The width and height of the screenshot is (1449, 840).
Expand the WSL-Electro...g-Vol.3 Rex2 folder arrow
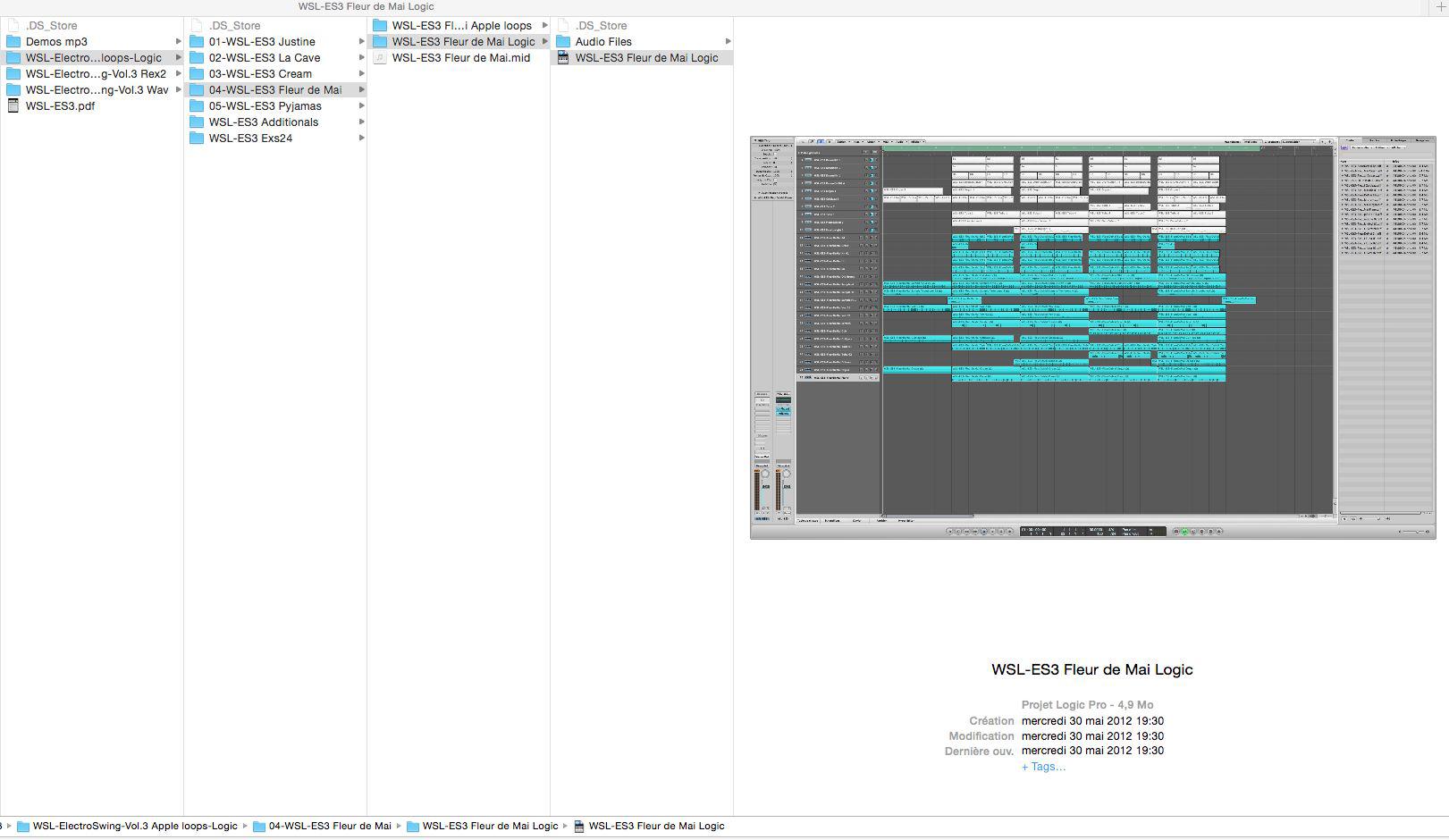point(179,74)
